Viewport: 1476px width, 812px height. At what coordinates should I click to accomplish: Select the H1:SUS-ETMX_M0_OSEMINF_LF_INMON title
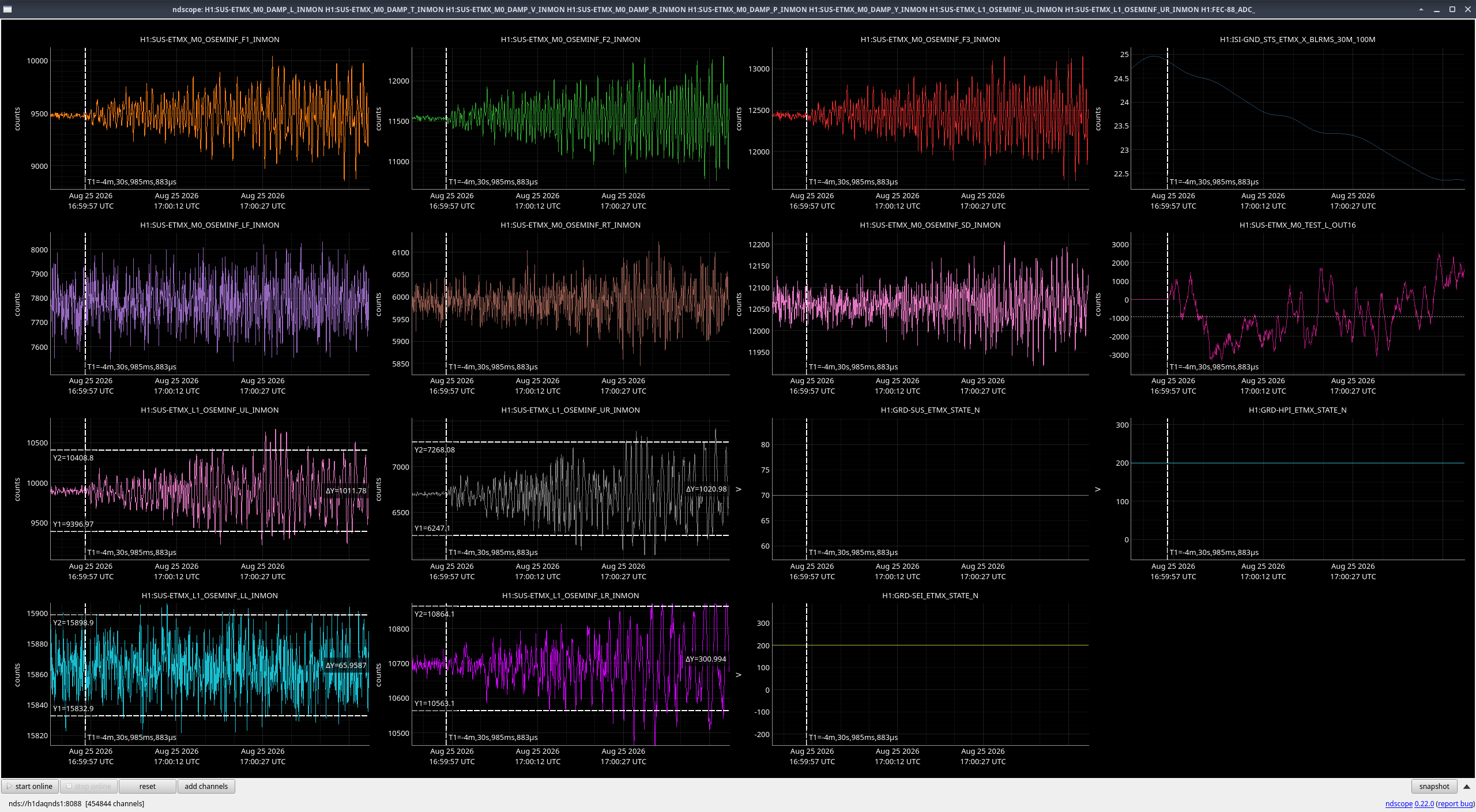click(x=210, y=225)
